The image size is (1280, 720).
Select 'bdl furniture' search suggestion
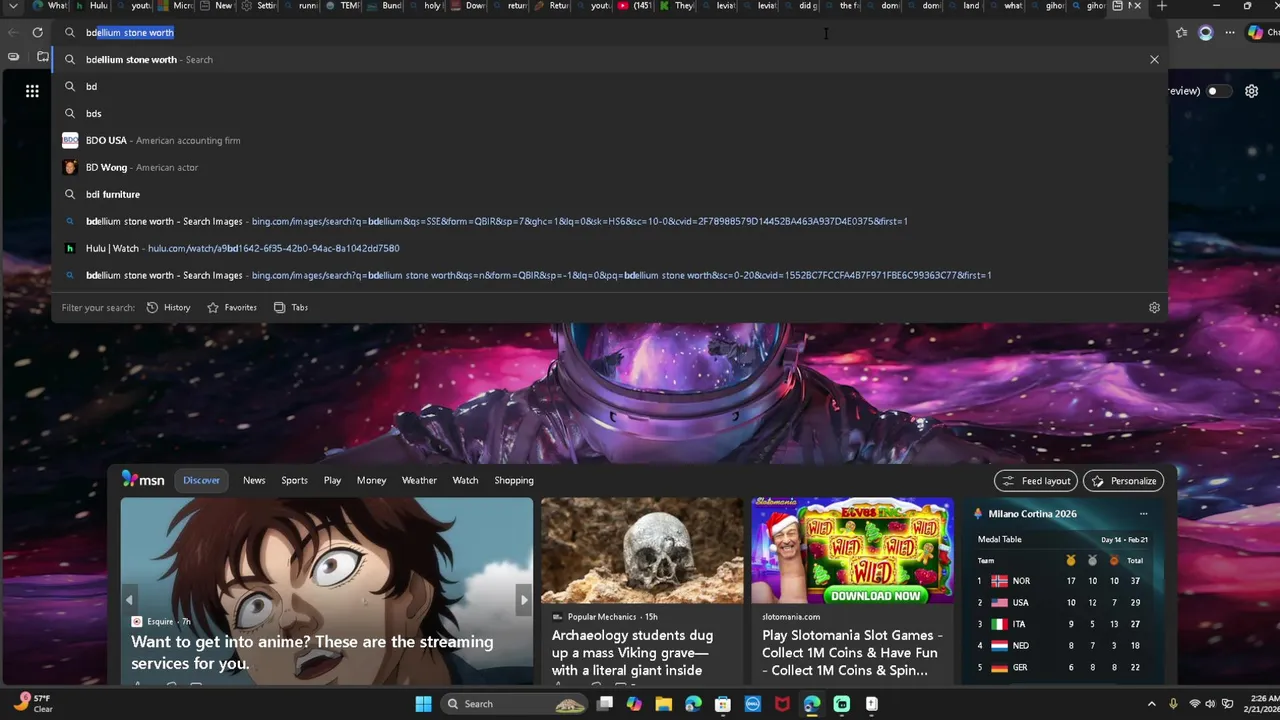(x=609, y=194)
